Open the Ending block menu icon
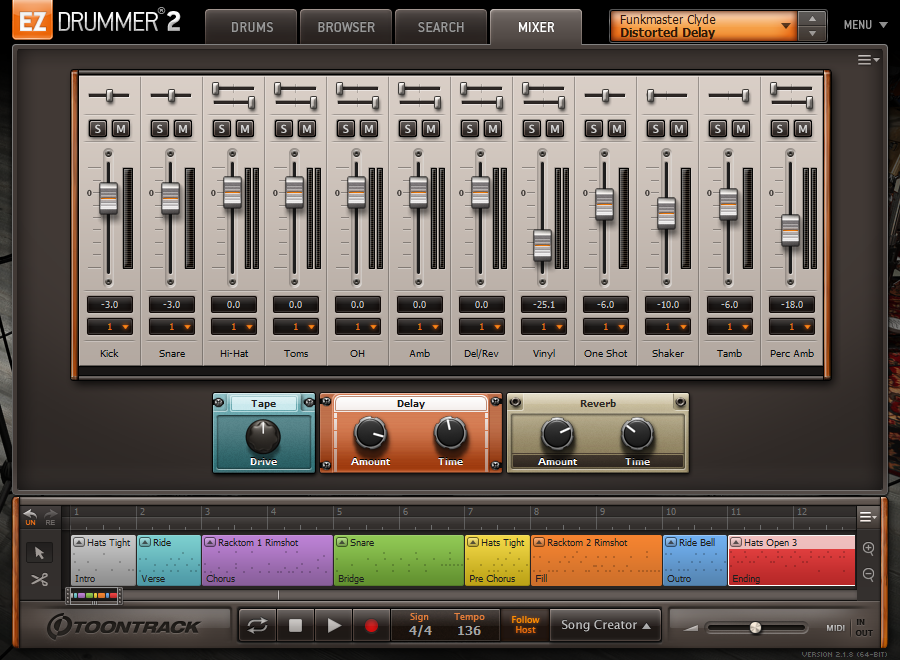 (x=736, y=542)
